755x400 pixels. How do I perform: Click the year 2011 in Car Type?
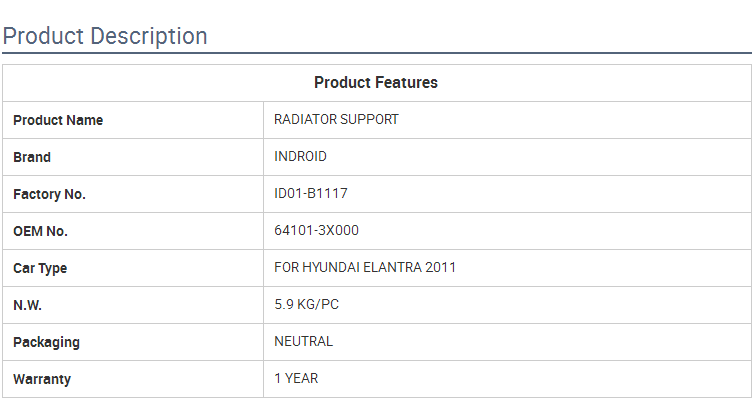click(x=441, y=267)
